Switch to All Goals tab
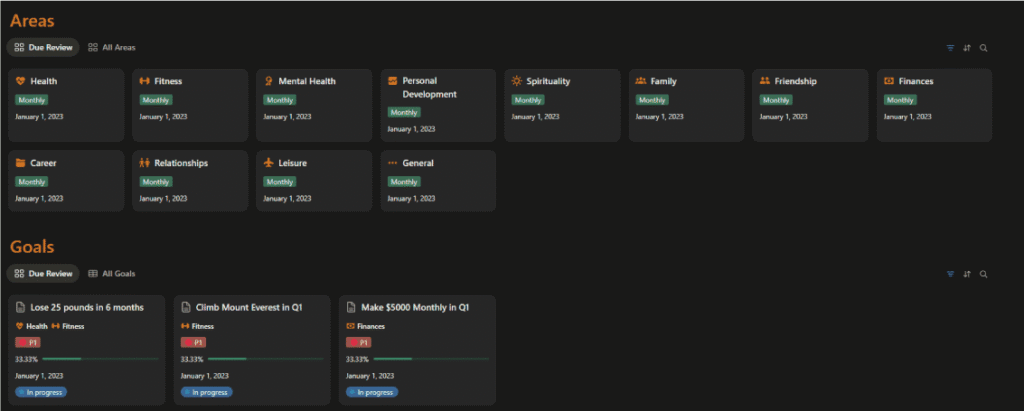The image size is (1024, 411). coord(112,273)
